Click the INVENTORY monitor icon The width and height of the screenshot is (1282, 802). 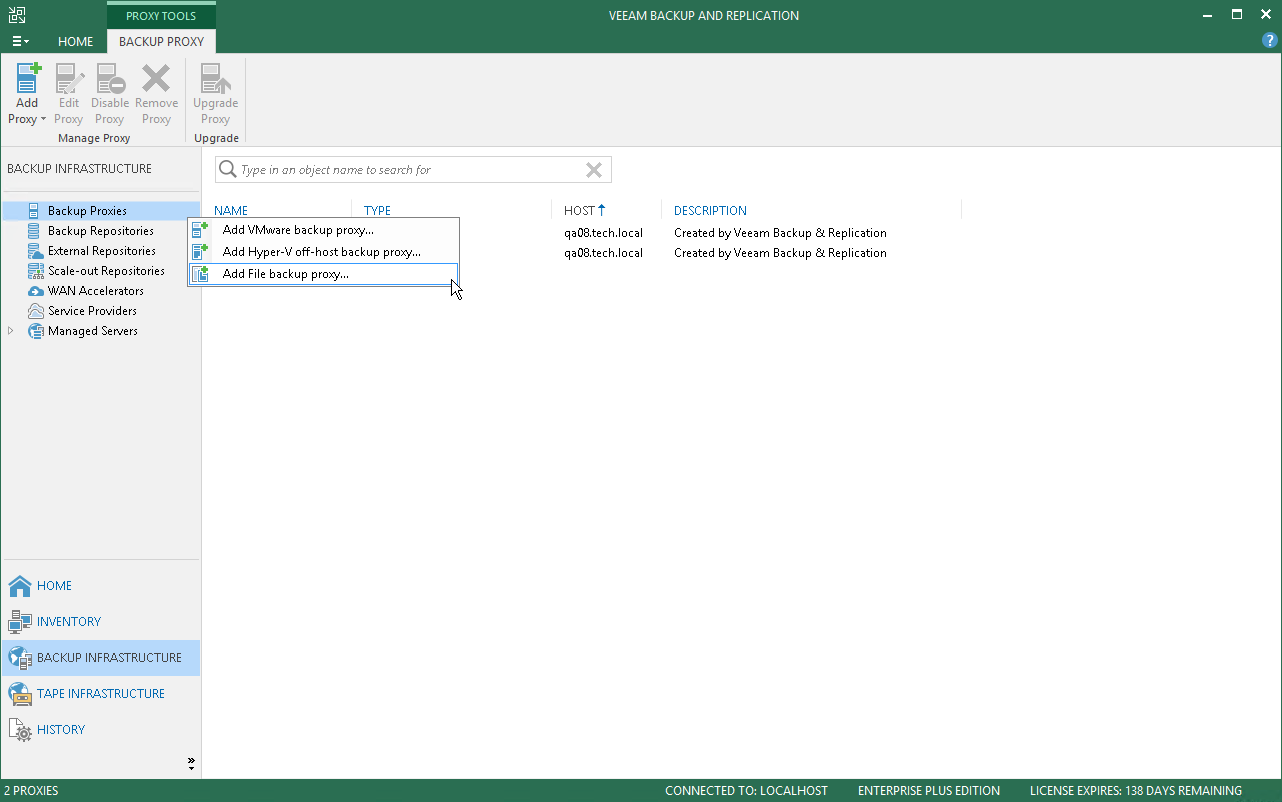[20, 622]
